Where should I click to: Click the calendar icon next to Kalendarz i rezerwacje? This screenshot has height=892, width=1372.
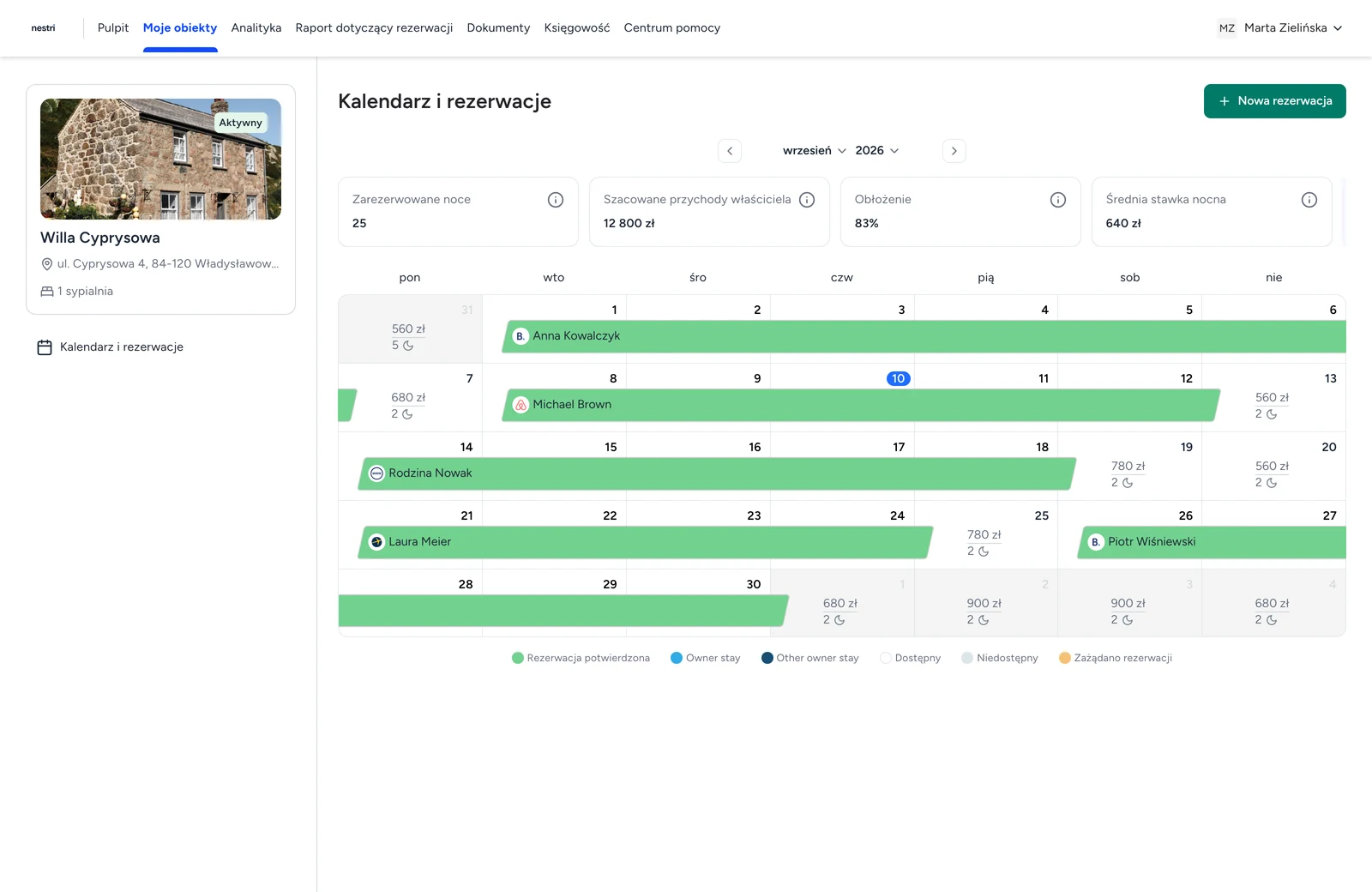tap(45, 347)
